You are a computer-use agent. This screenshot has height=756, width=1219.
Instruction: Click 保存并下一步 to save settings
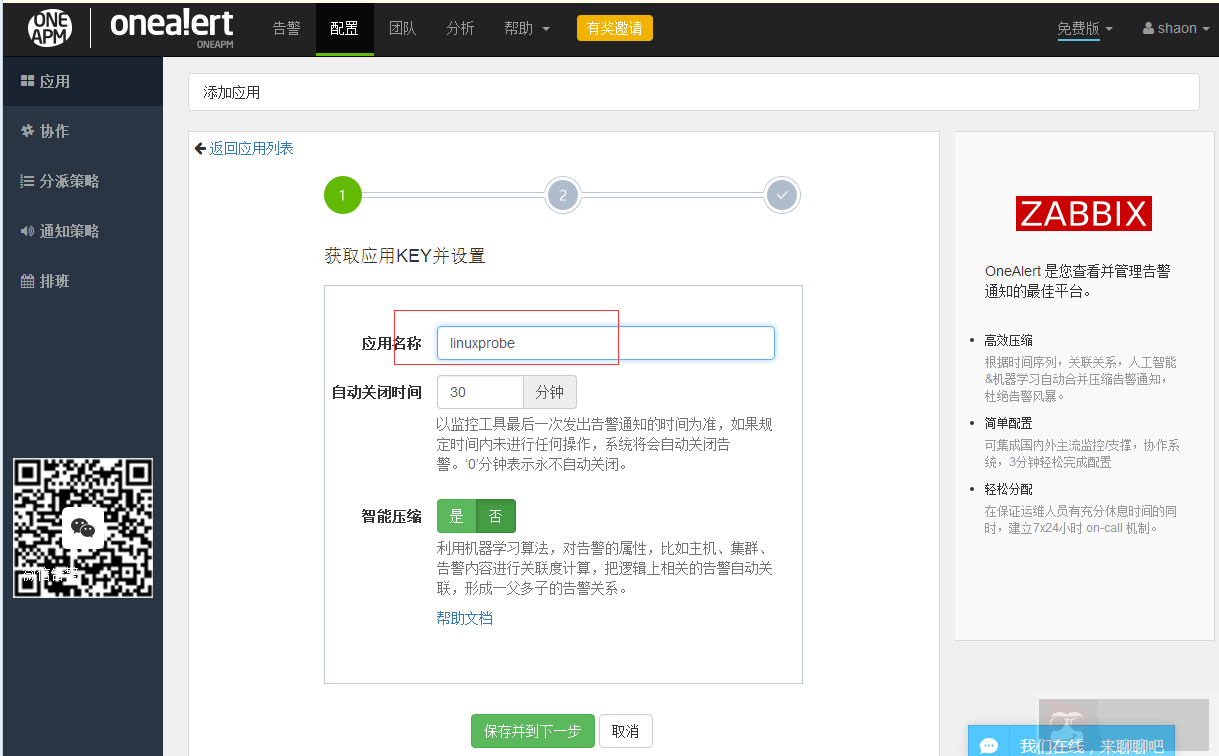pos(532,731)
